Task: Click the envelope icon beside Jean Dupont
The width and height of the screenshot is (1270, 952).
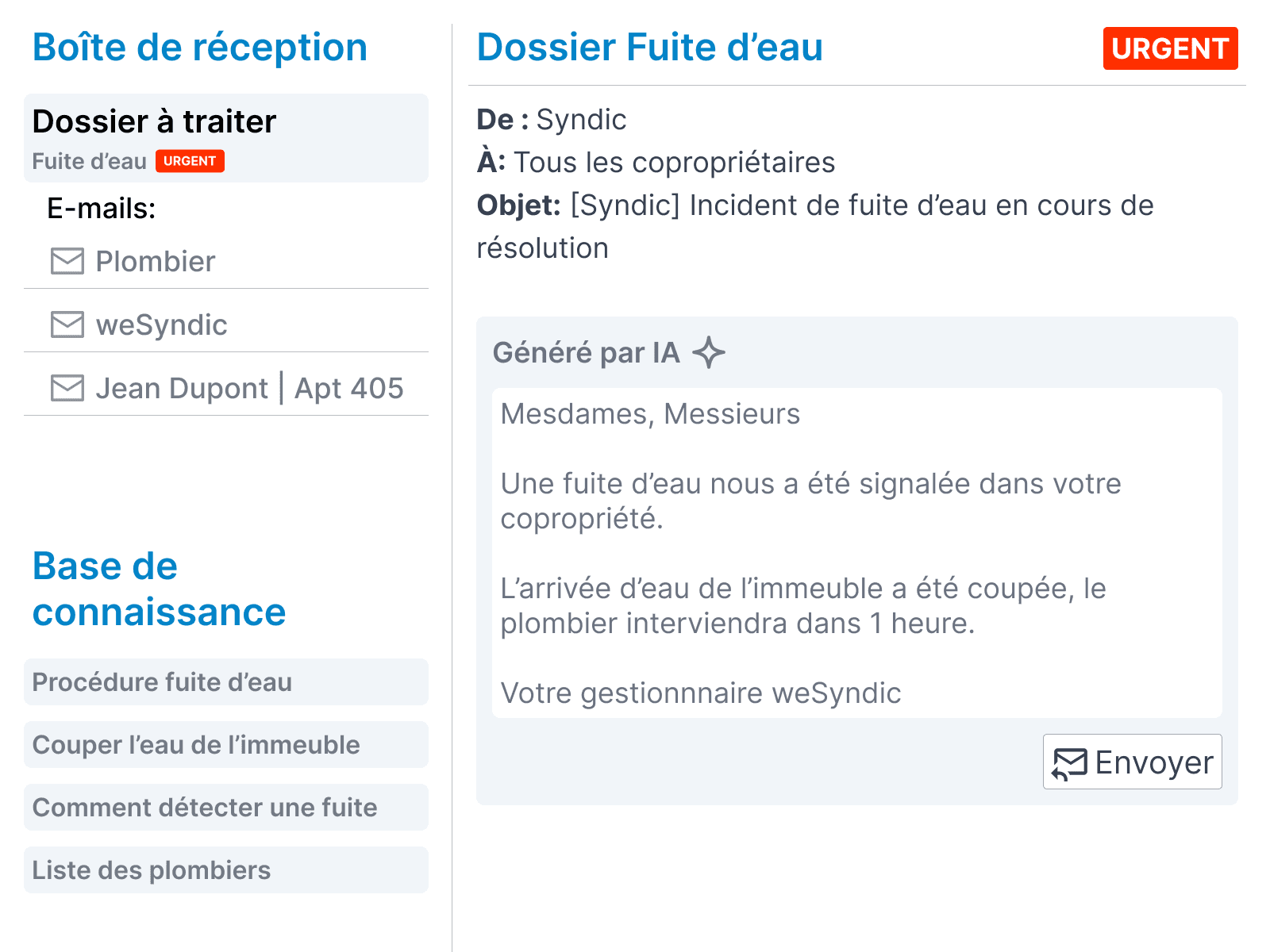Action: (x=67, y=388)
